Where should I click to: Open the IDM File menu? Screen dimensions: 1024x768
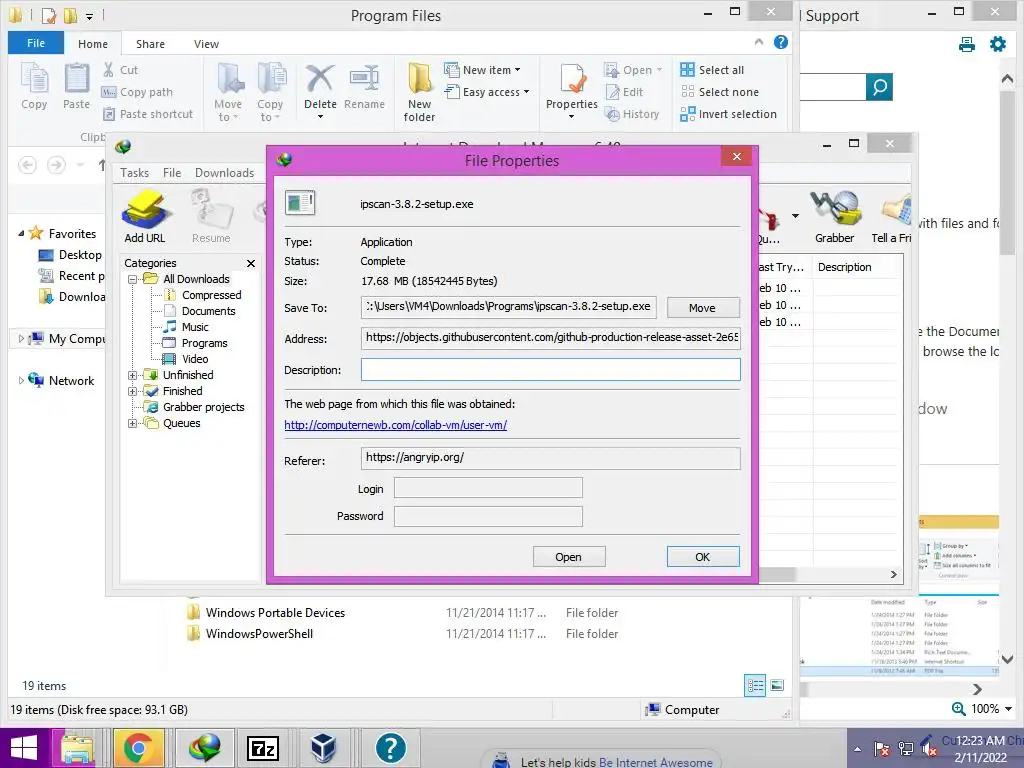click(172, 172)
